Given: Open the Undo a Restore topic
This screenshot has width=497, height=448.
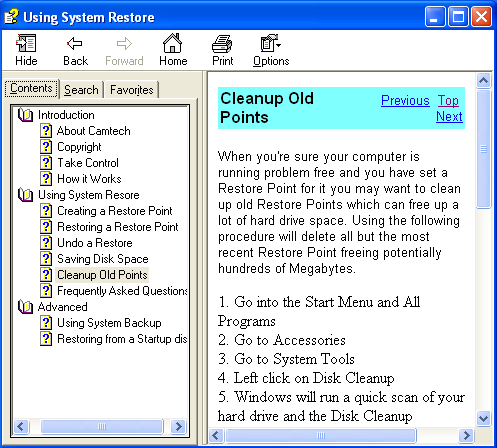Looking at the screenshot, I should click(x=95, y=243).
